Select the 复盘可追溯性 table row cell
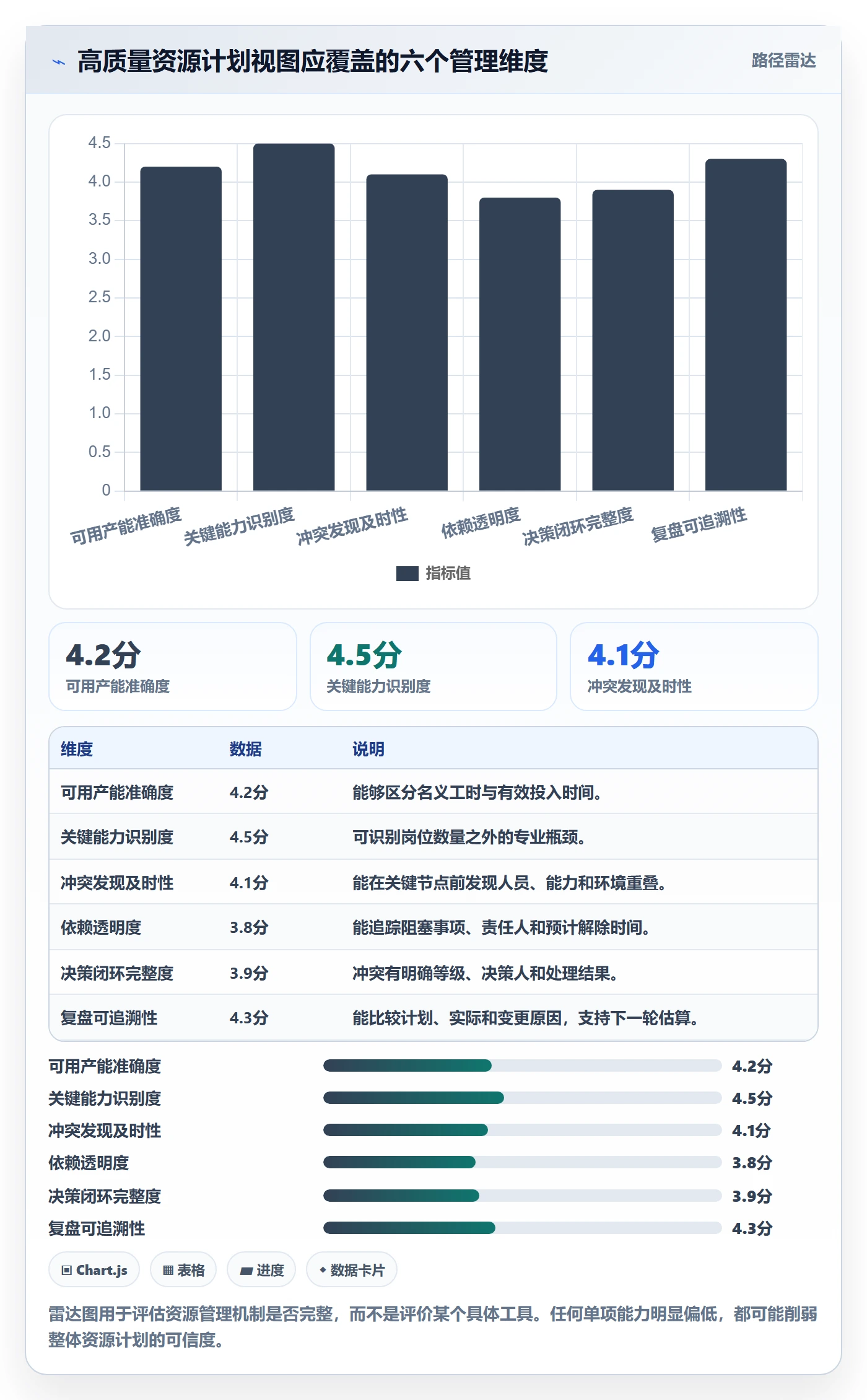This screenshot has height=1400, width=867. pos(109,1018)
